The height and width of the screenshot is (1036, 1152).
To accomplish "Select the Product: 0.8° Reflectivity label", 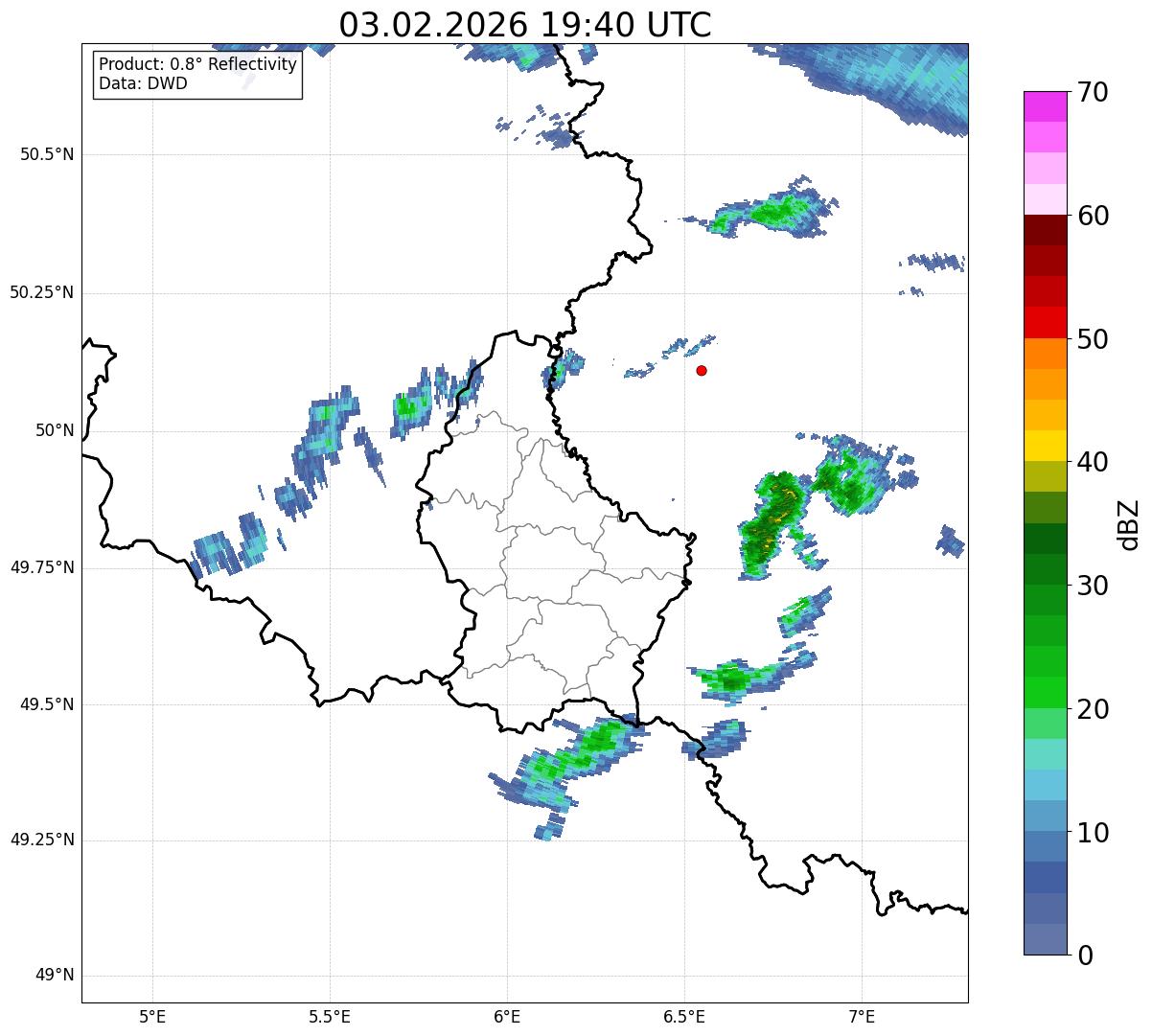I will (198, 64).
